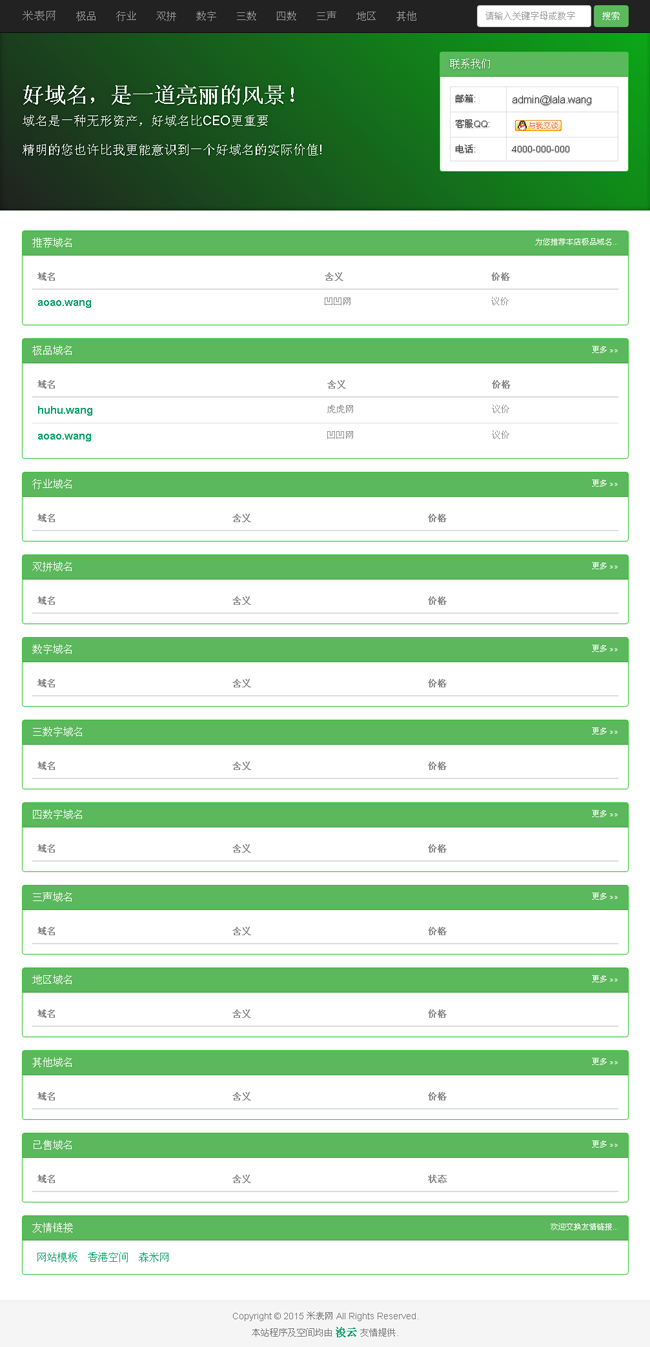The image size is (650, 1347).
Task: Open the huhu.wang domain details
Action: click(x=64, y=410)
